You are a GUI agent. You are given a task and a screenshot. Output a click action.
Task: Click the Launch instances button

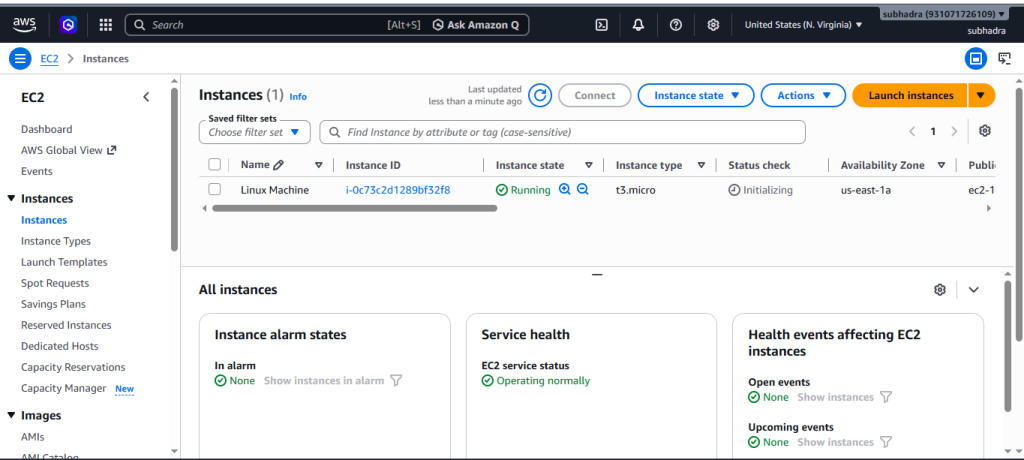click(x=910, y=95)
